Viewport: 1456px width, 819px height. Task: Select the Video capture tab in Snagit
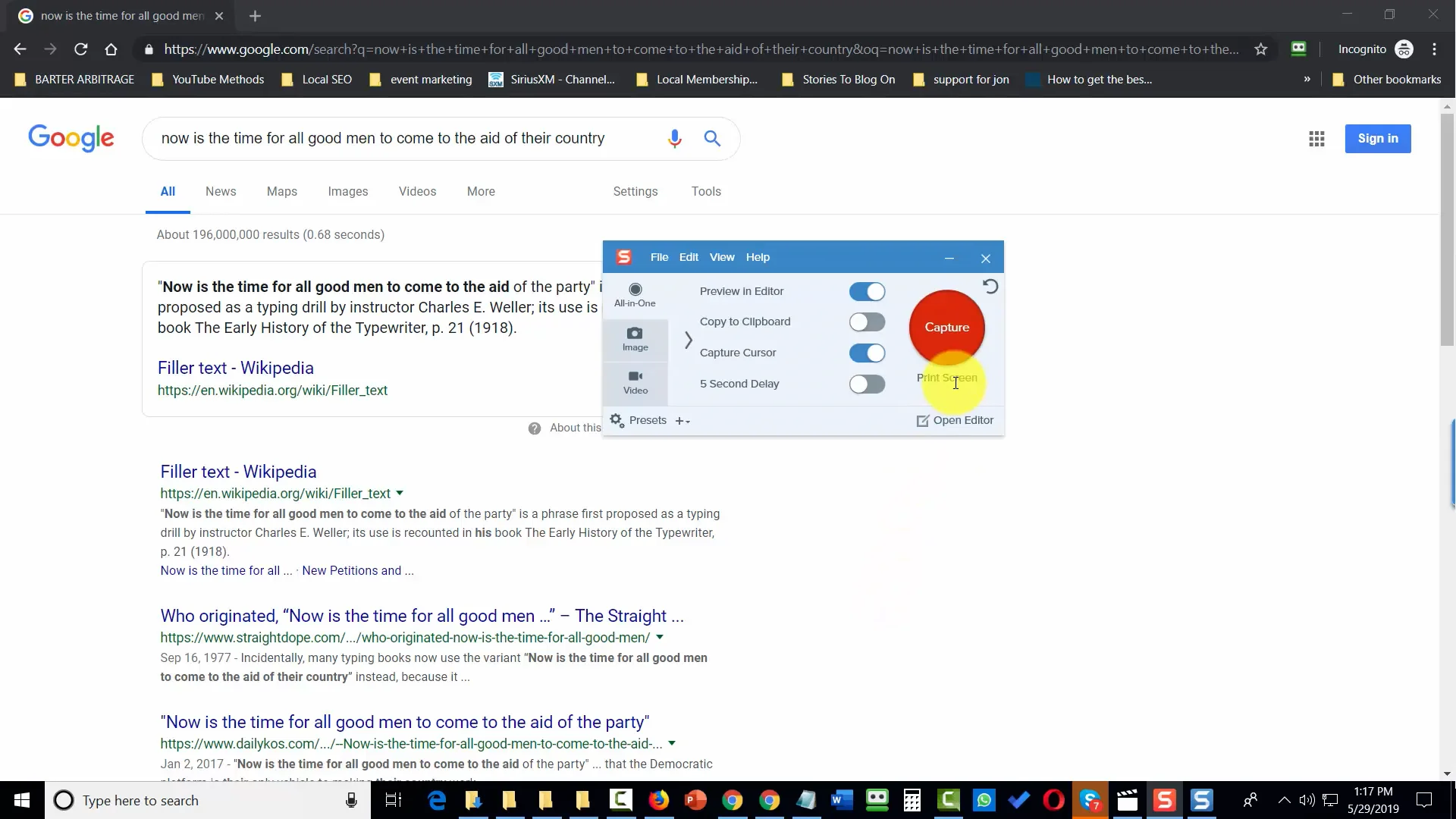click(x=635, y=382)
